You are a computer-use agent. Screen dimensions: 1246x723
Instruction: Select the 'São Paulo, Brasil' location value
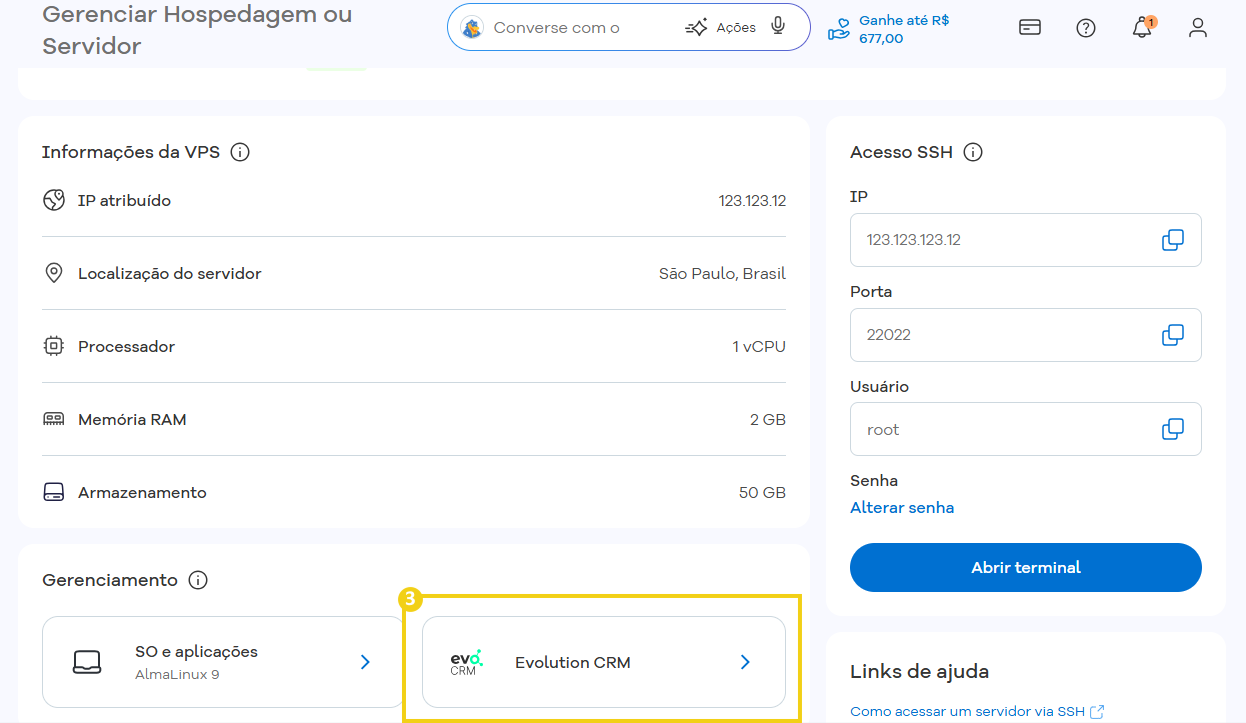coord(722,273)
